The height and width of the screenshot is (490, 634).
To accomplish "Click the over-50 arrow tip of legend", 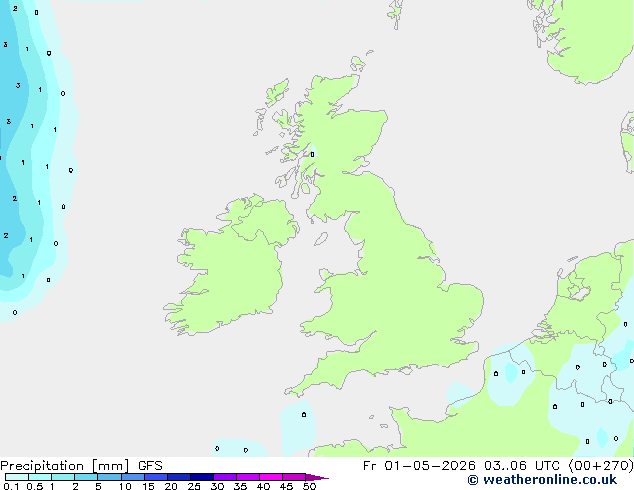I will [x=317, y=477].
